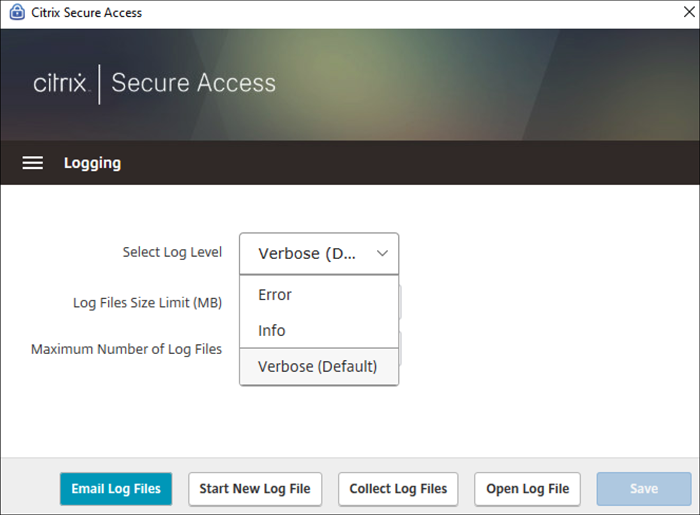Click the Save button
Image resolution: width=700 pixels, height=515 pixels.
pos(643,489)
